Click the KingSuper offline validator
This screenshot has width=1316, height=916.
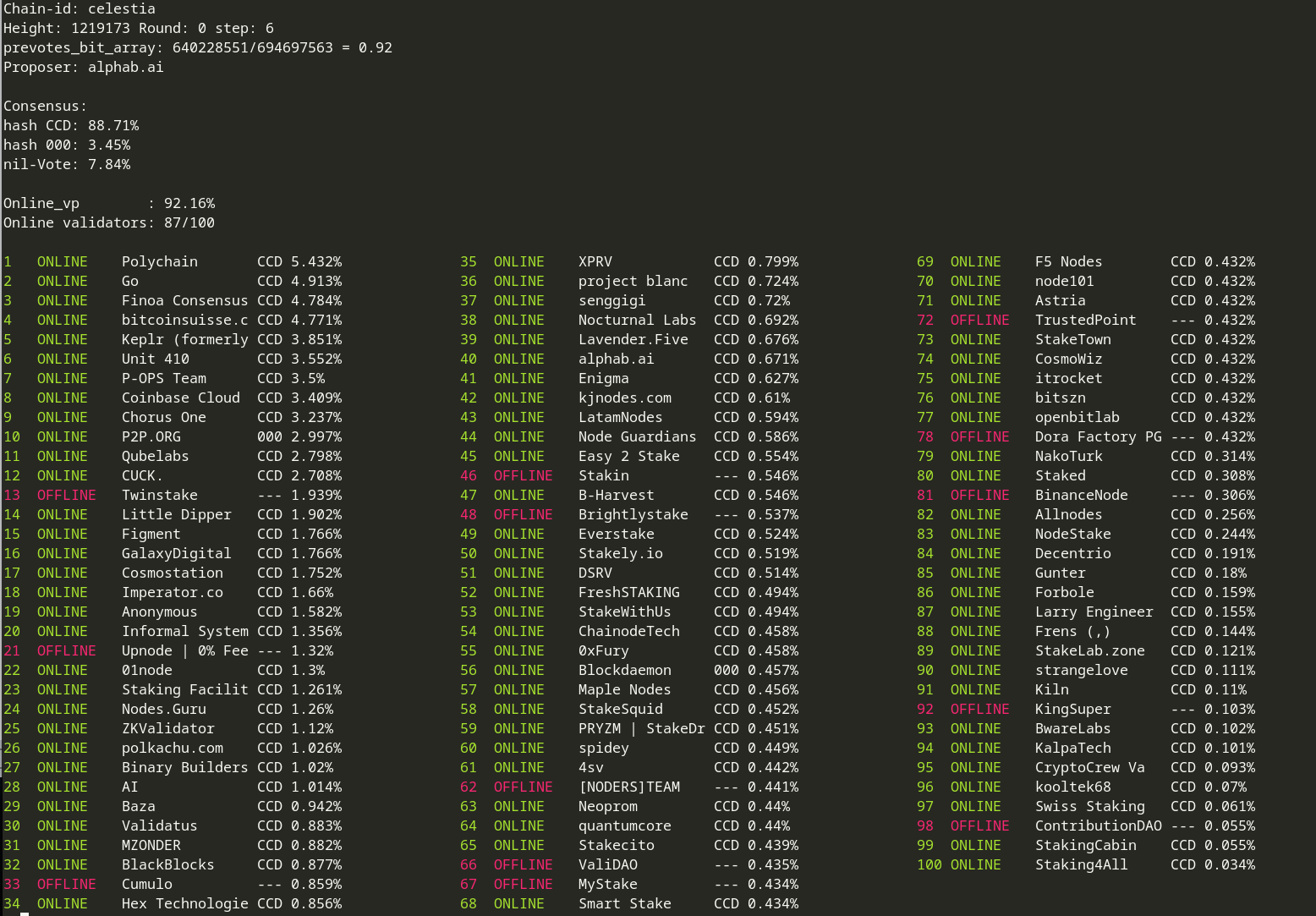tap(1073, 709)
